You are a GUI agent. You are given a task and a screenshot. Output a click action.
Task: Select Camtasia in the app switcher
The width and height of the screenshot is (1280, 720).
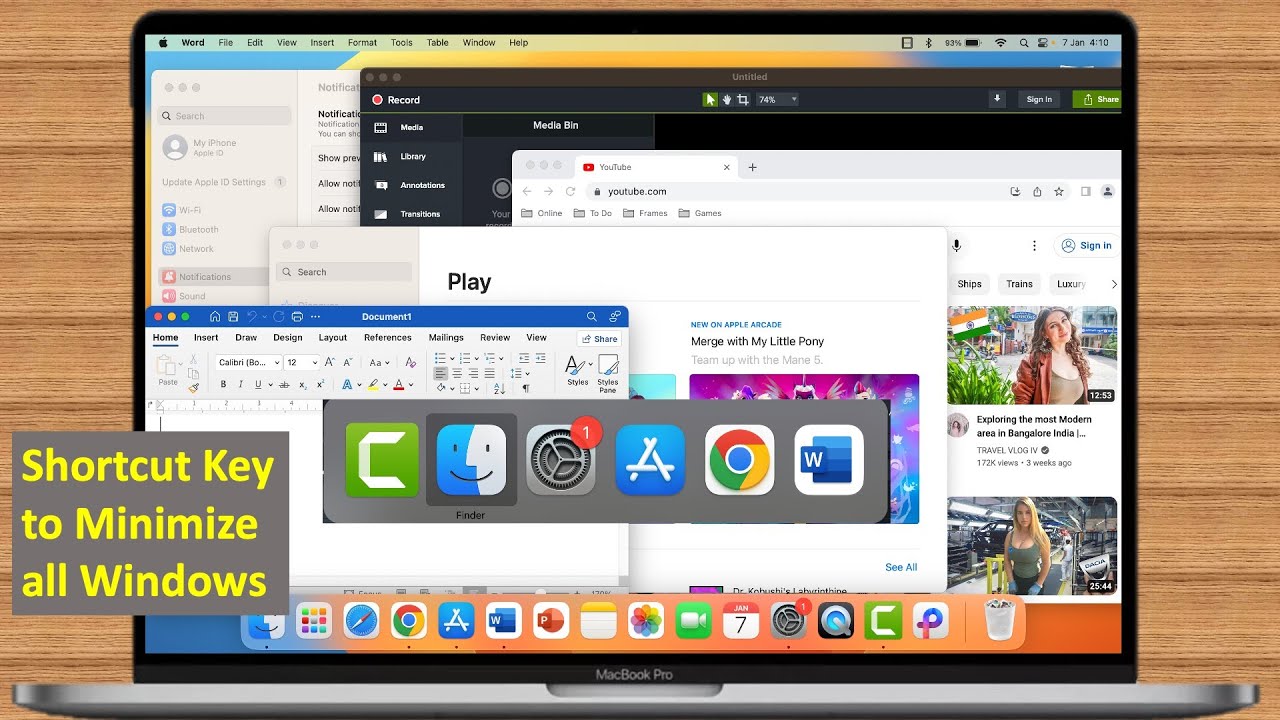(382, 460)
